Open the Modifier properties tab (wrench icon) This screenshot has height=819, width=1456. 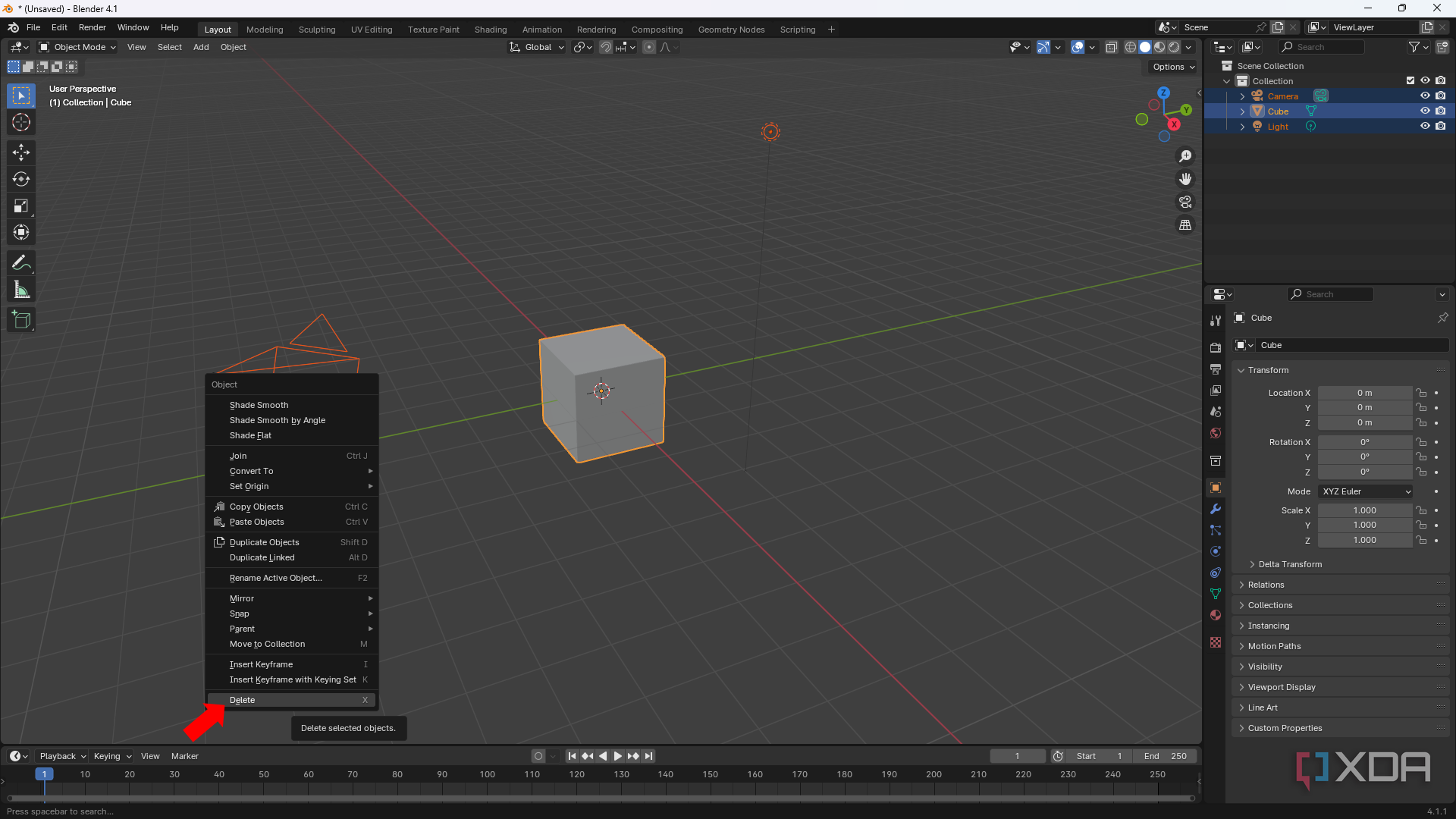pos(1216,509)
